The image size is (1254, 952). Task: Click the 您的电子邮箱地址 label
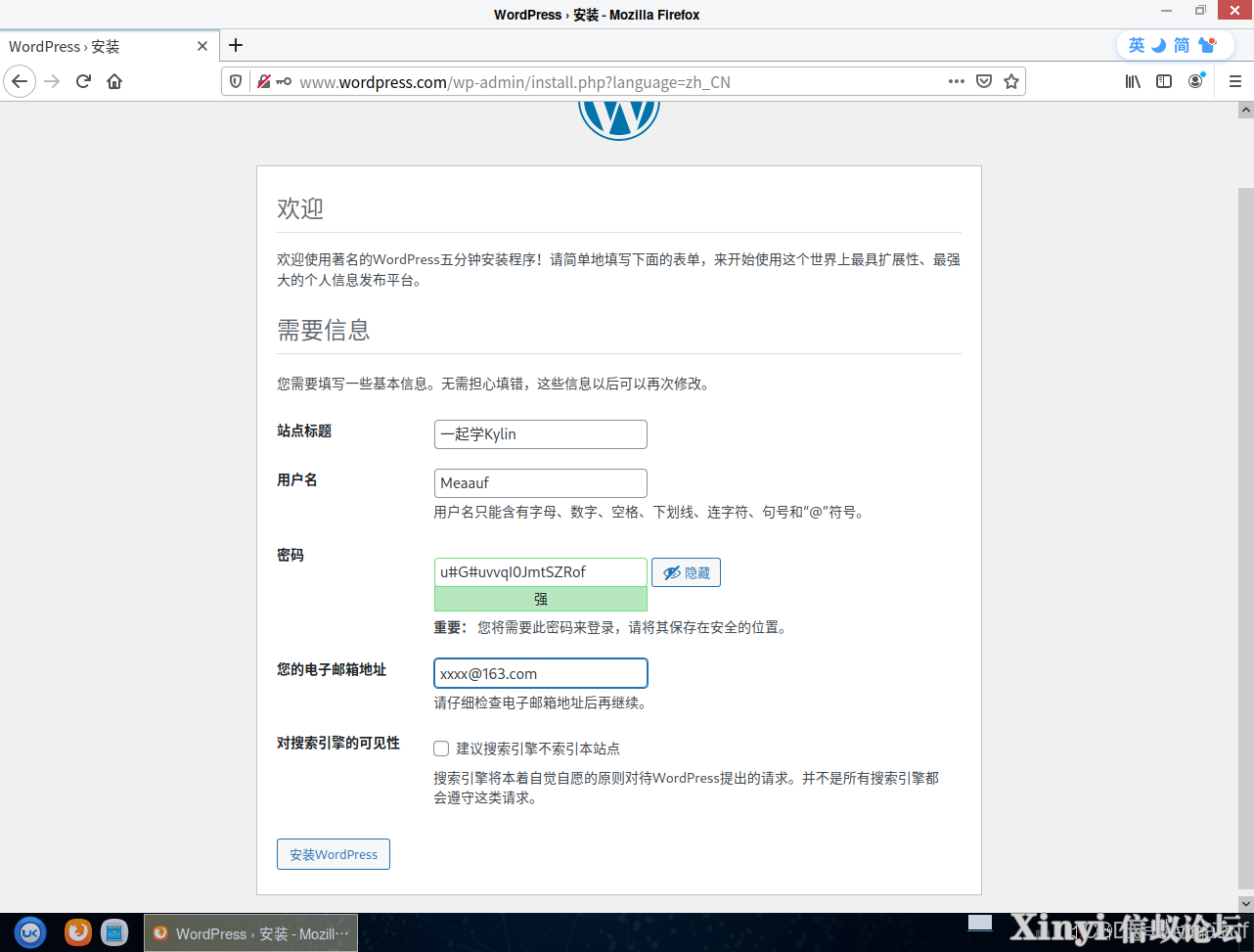[x=332, y=669]
